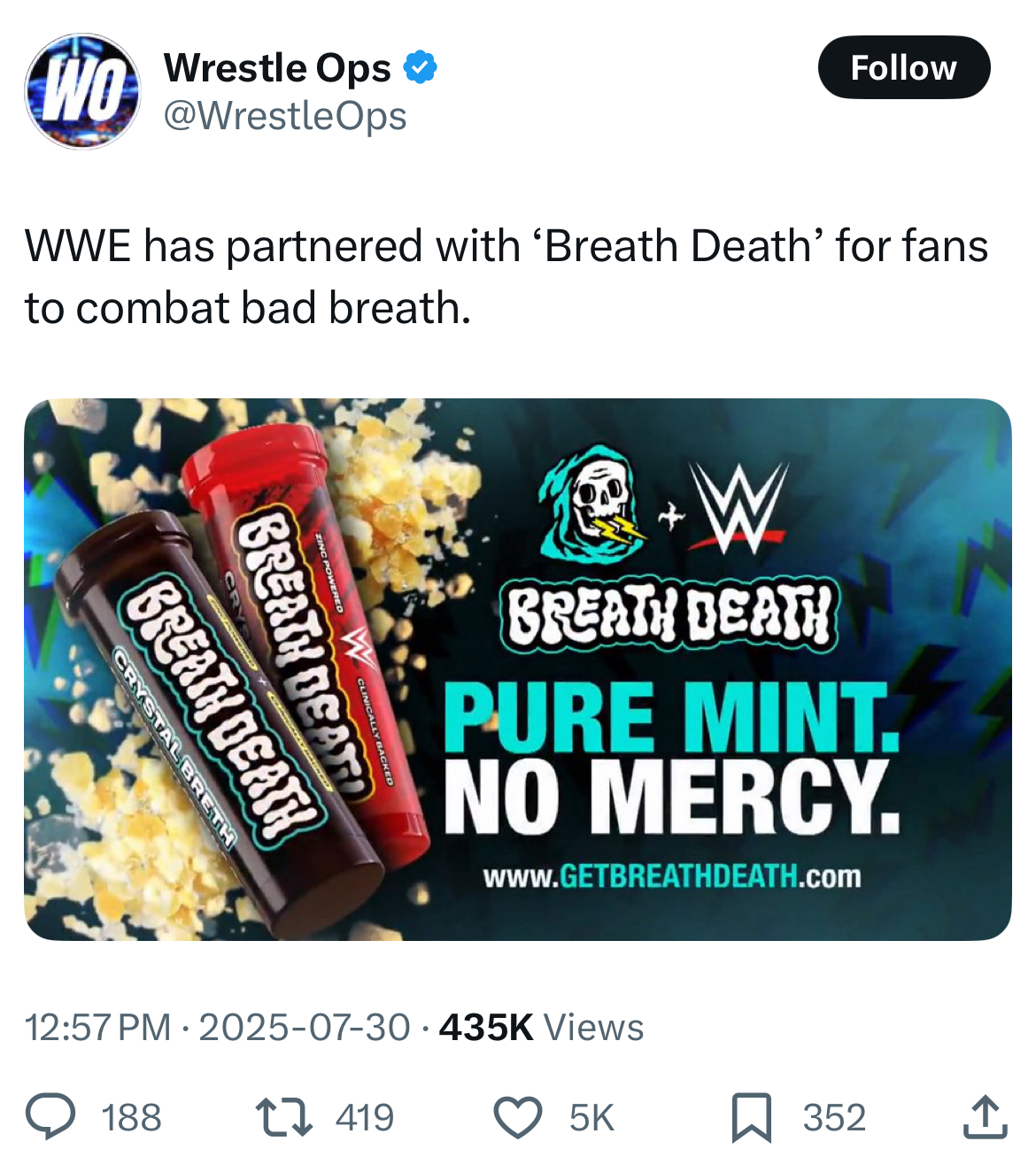This screenshot has width=1036, height=1172.
Task: Click the blue verified badge
Action: coord(421,67)
